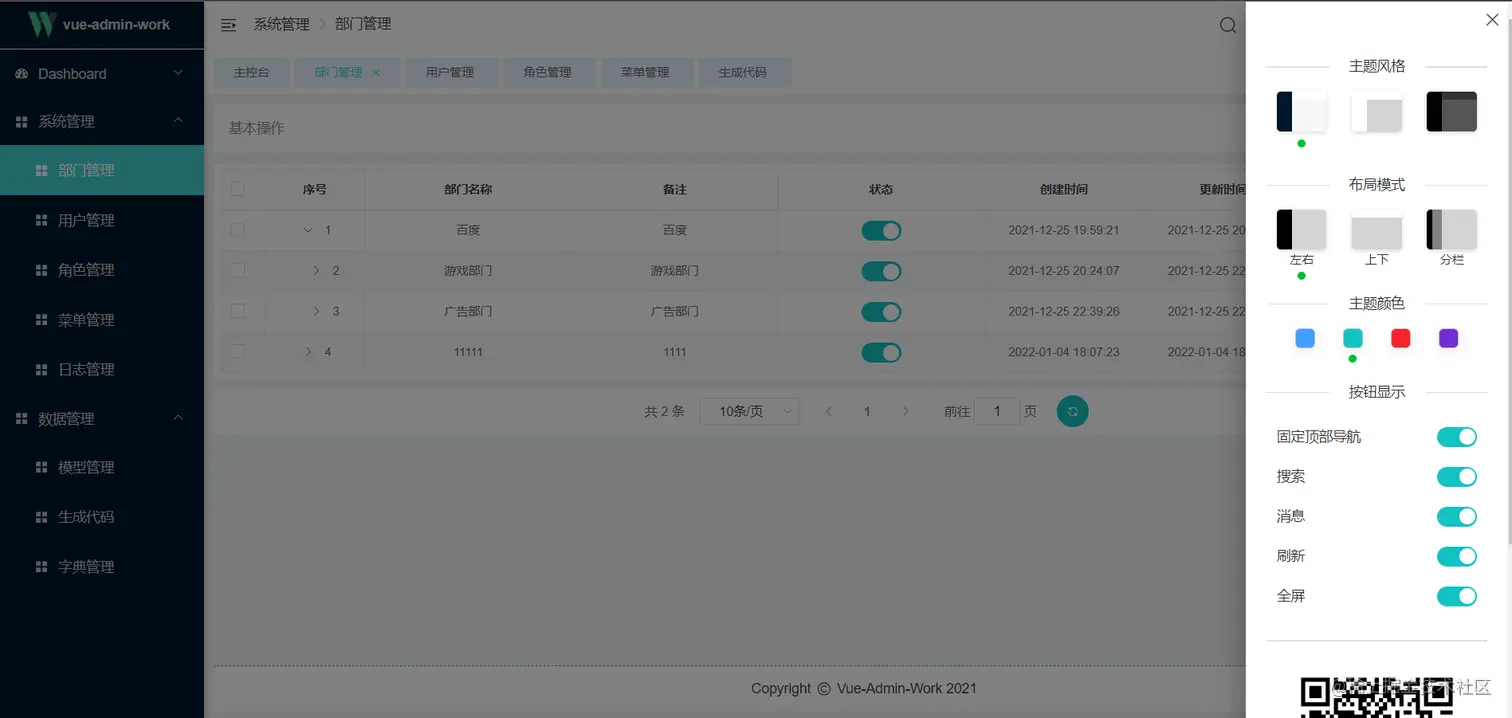Pick the red theme color swatch

pyautogui.click(x=1401, y=338)
